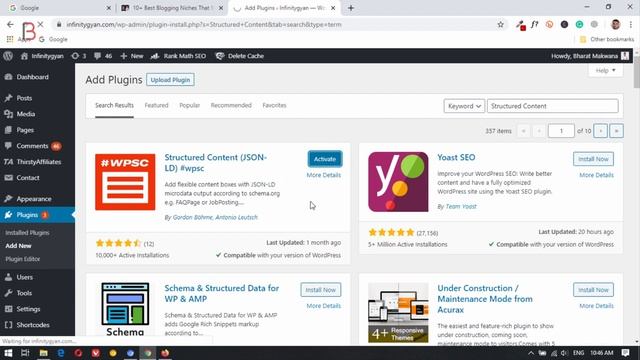Select Add New plugin submenu
640x360 pixels.
click(x=18, y=246)
